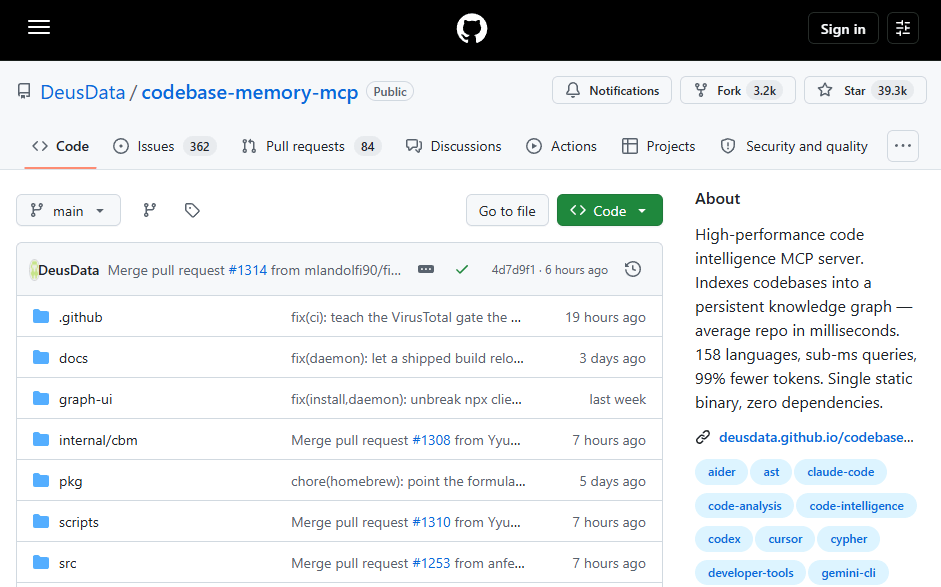Select the claude-code topic tag
This screenshot has width=941, height=587.
pos(840,472)
